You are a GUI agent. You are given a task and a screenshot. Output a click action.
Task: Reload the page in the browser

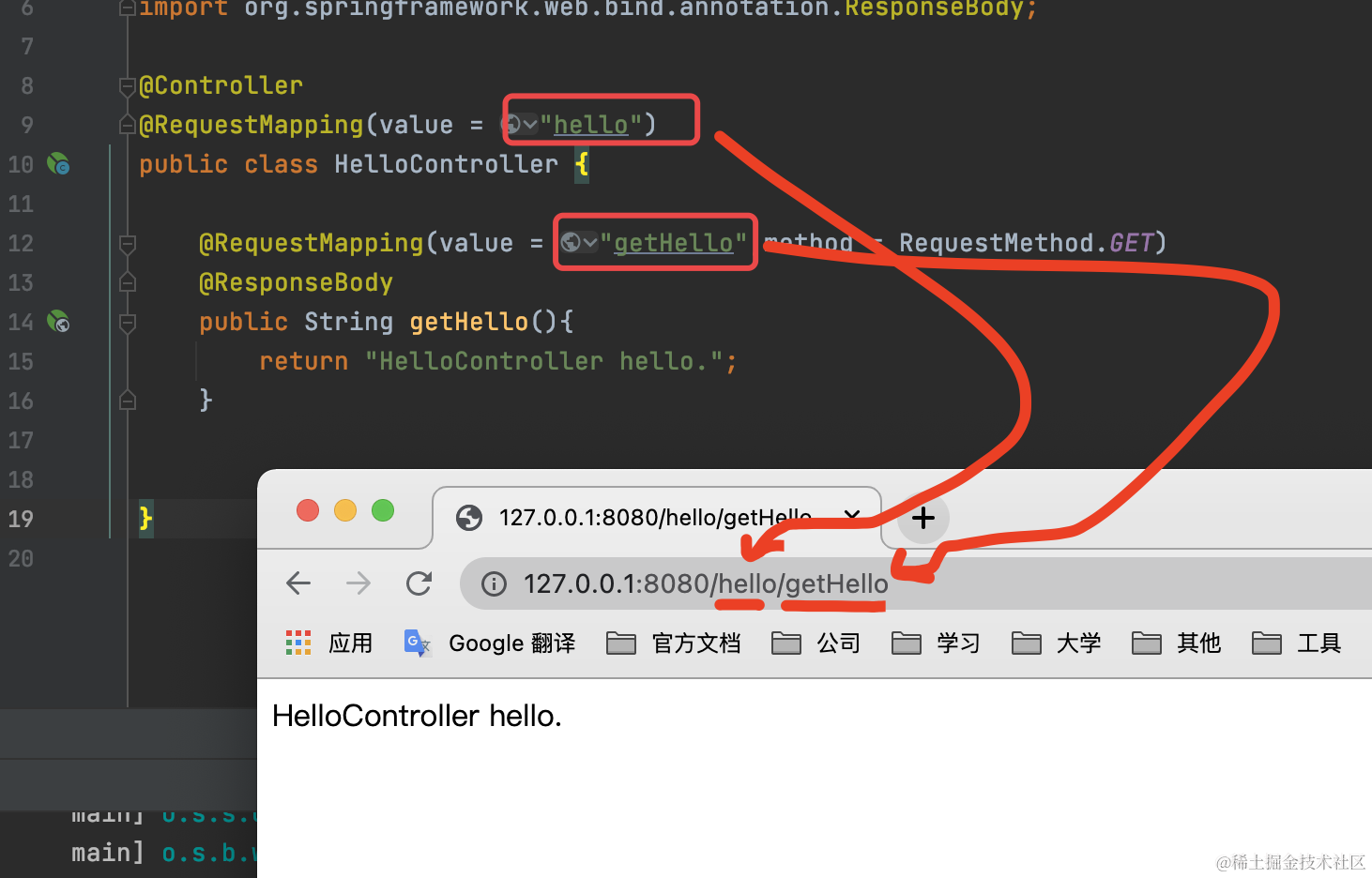[419, 583]
